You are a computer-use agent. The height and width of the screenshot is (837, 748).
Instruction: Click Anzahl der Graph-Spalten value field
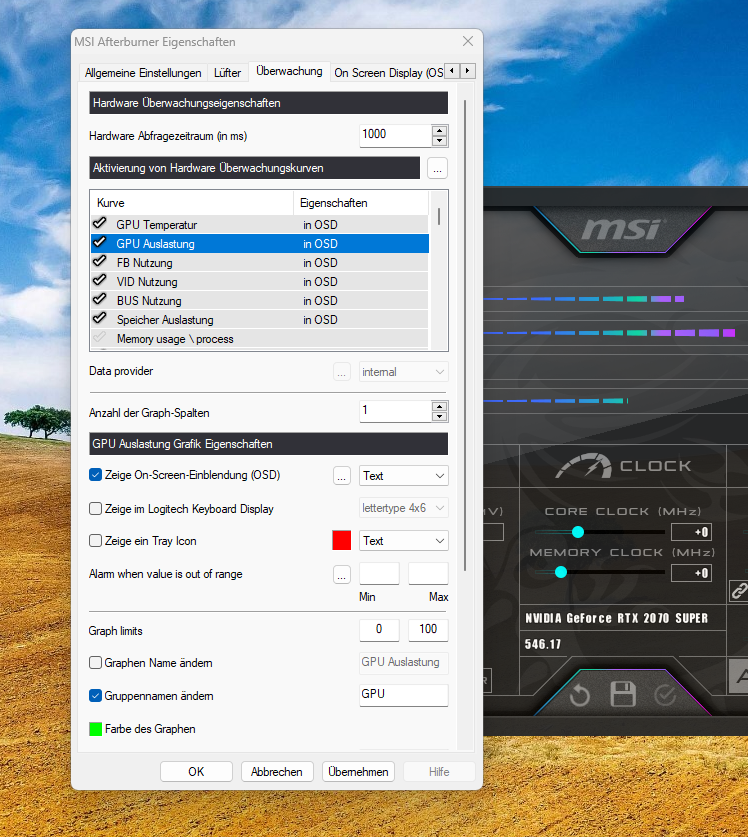pyautogui.click(x=395, y=412)
